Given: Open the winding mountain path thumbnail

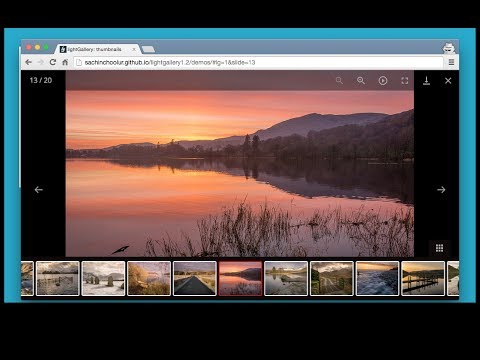Looking at the screenshot, I should (x=332, y=279).
